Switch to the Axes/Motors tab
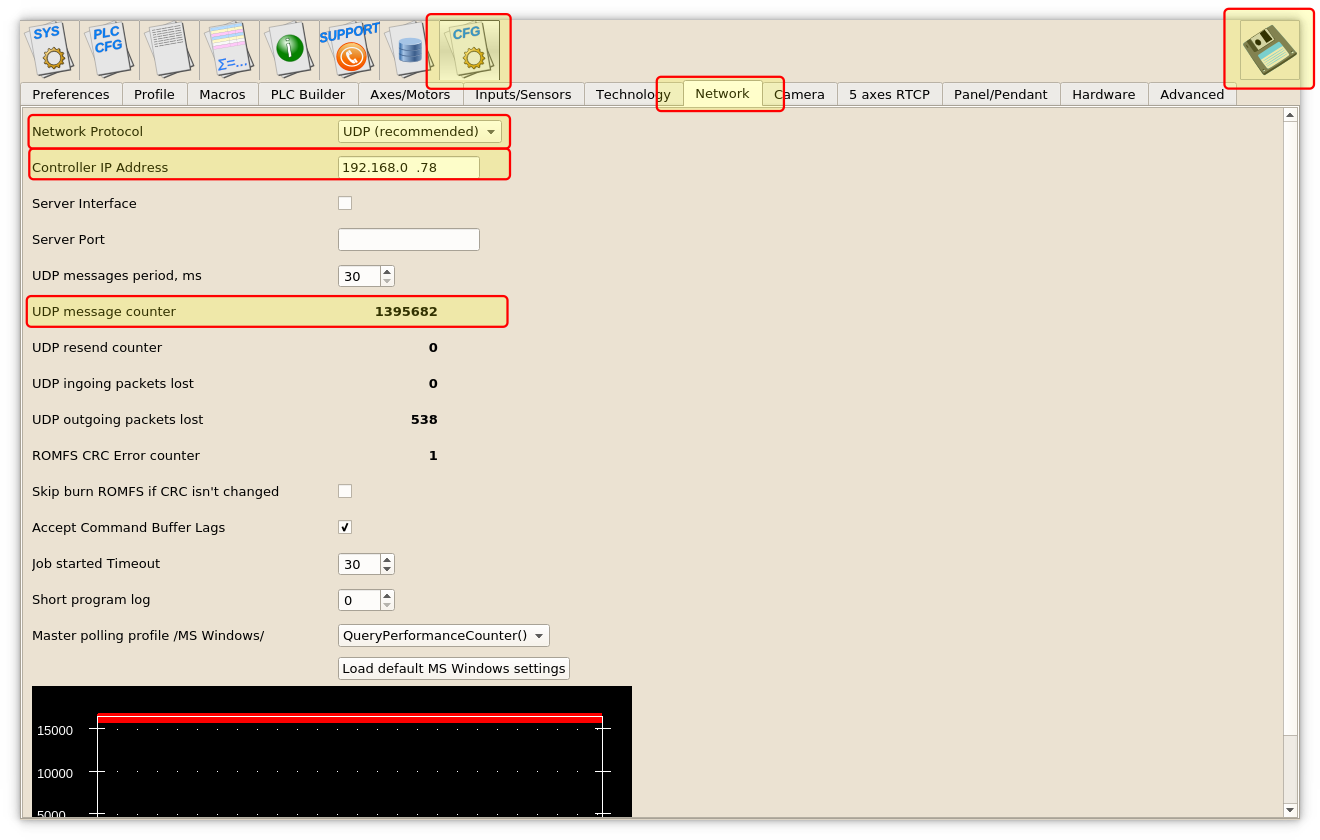This screenshot has width=1320, height=840. pos(410,94)
